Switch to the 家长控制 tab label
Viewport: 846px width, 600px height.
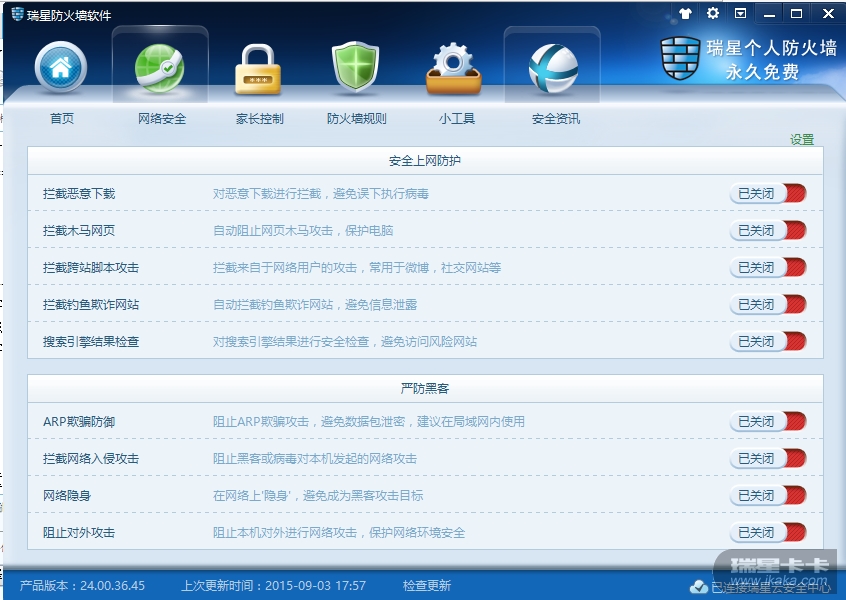click(x=260, y=119)
